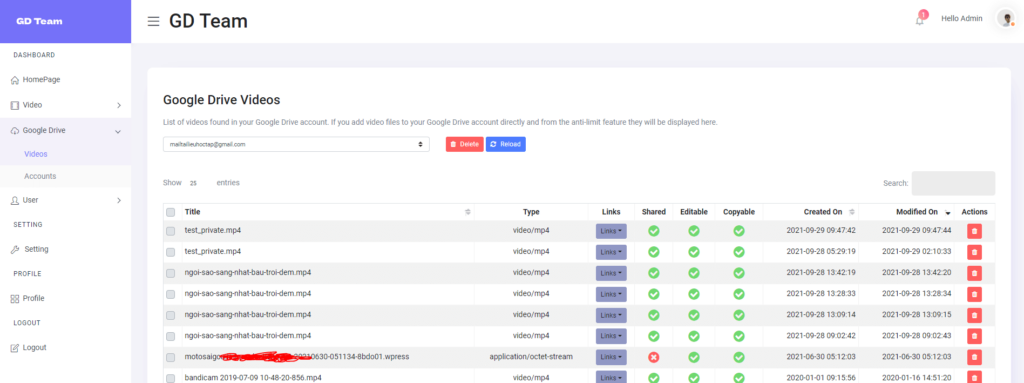This screenshot has height=383, width=1024.
Task: Click Copyable check icon for 09:47:42 row
Action: pyautogui.click(x=739, y=231)
